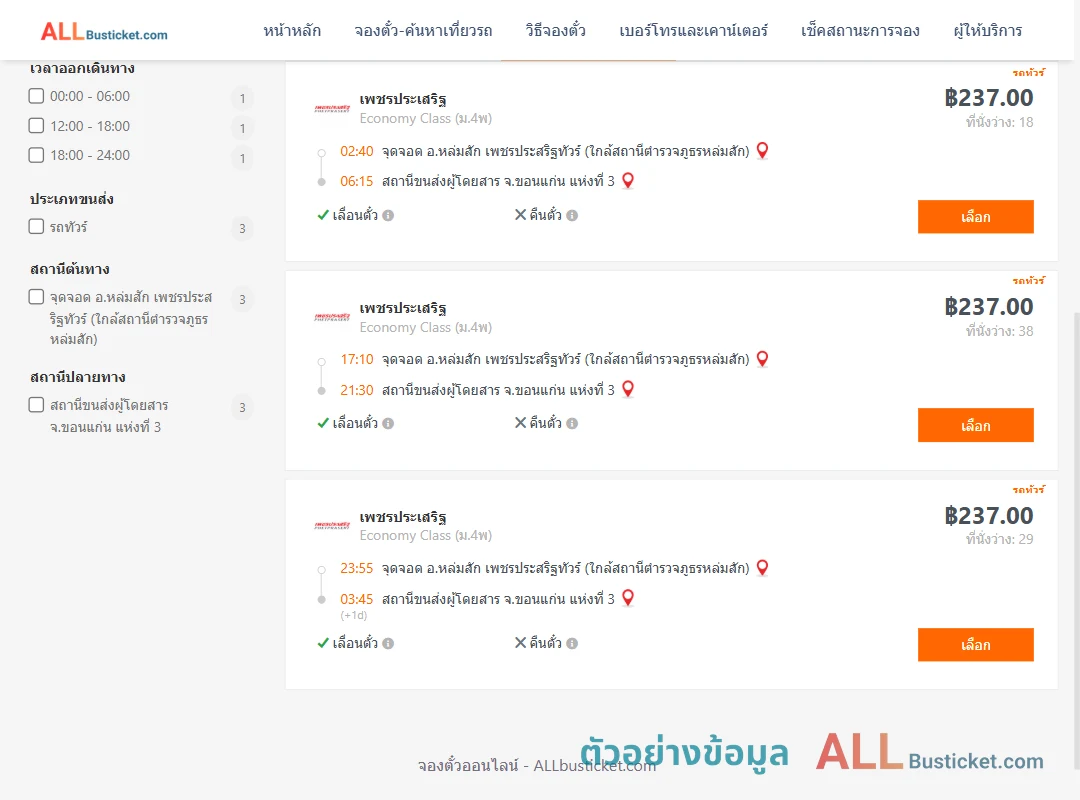Image resolution: width=1080 pixels, height=800 pixels.
Task: Show คืนตั๋ว info icon on 02:40 trip
Action: tap(572, 216)
